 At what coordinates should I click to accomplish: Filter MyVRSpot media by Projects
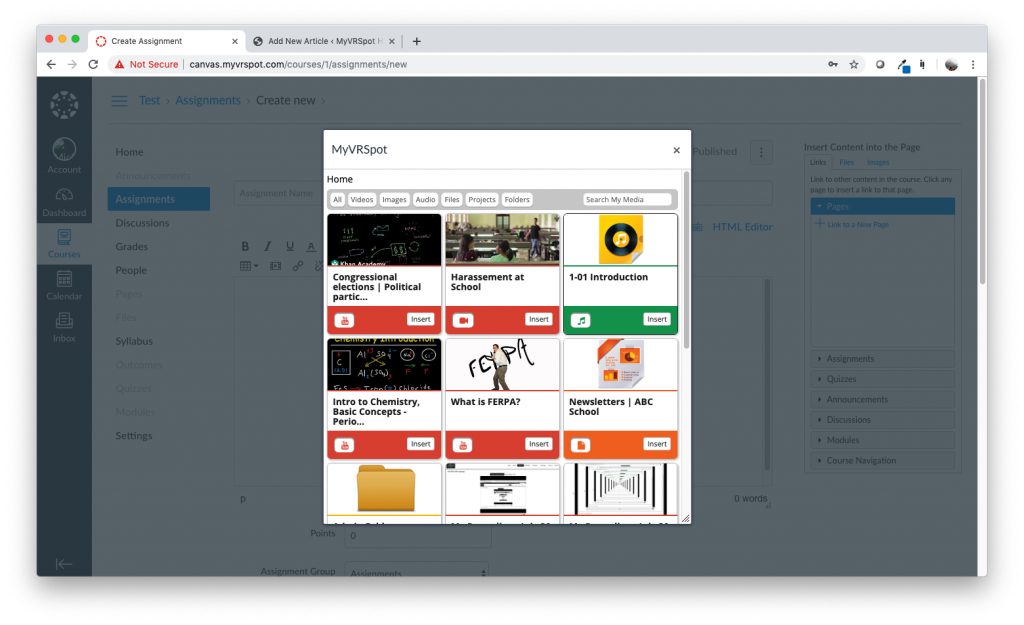481,200
